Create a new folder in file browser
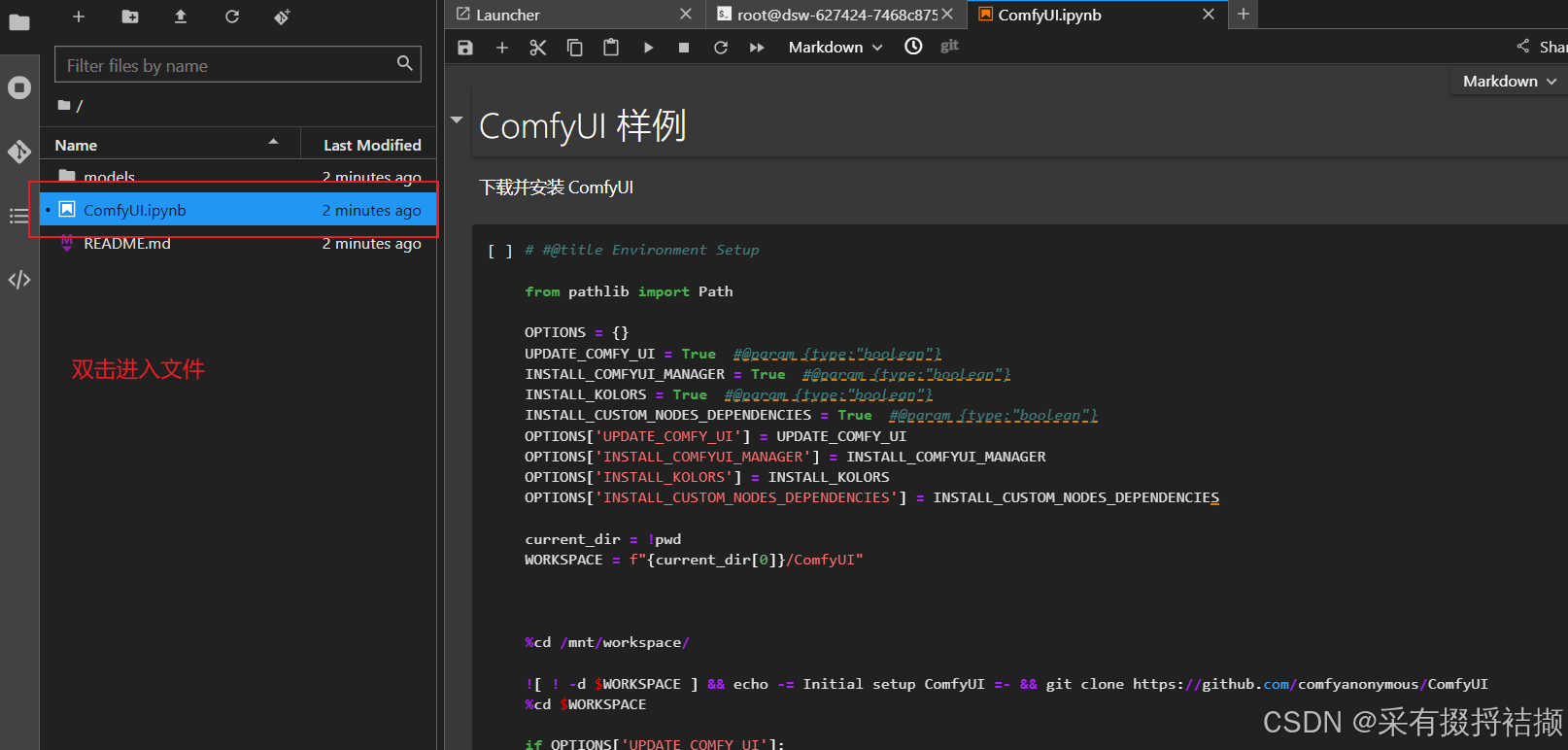The height and width of the screenshot is (750, 1568). click(x=130, y=17)
